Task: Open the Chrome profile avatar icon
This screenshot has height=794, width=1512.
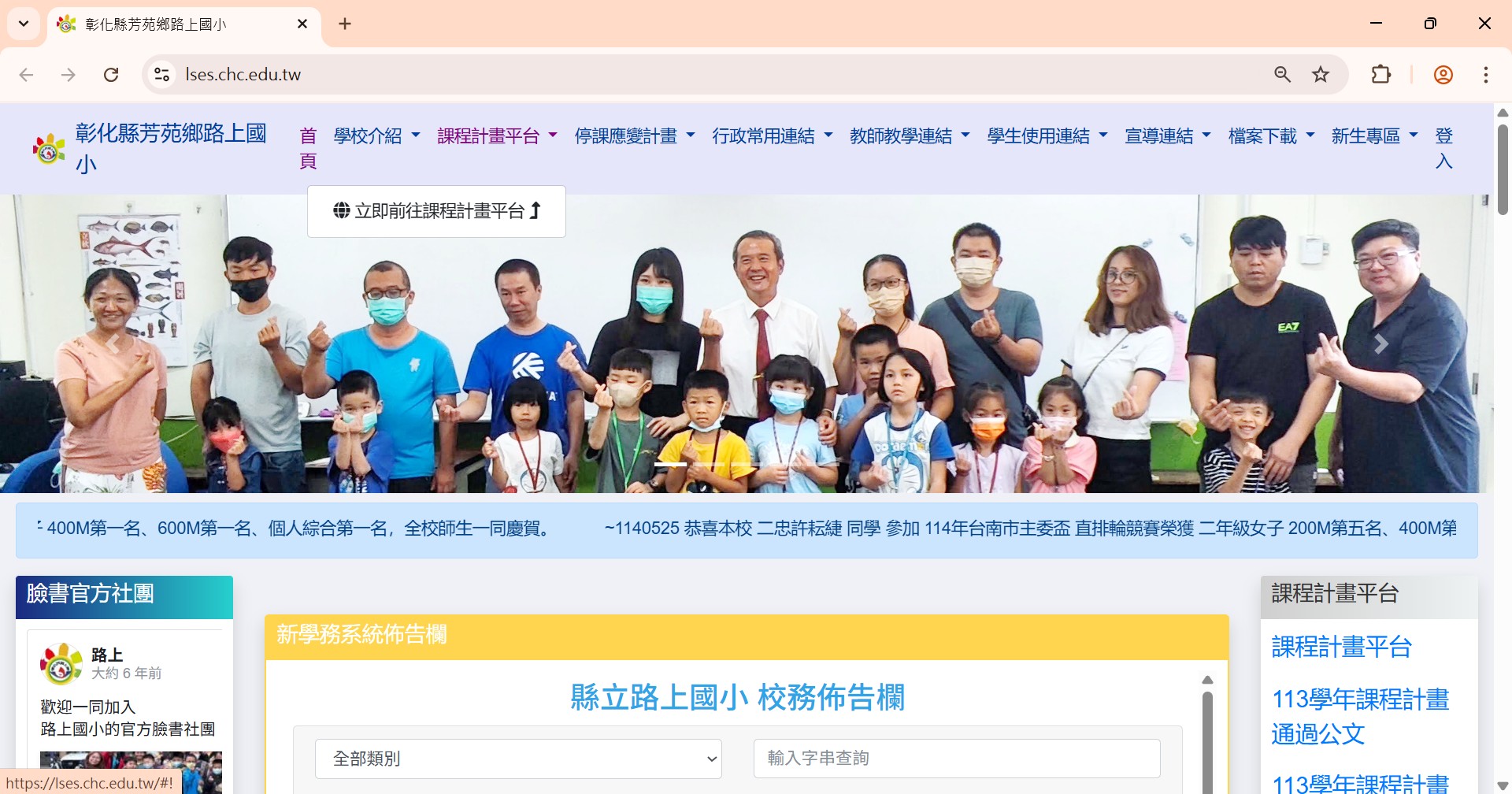Action: point(1443,75)
